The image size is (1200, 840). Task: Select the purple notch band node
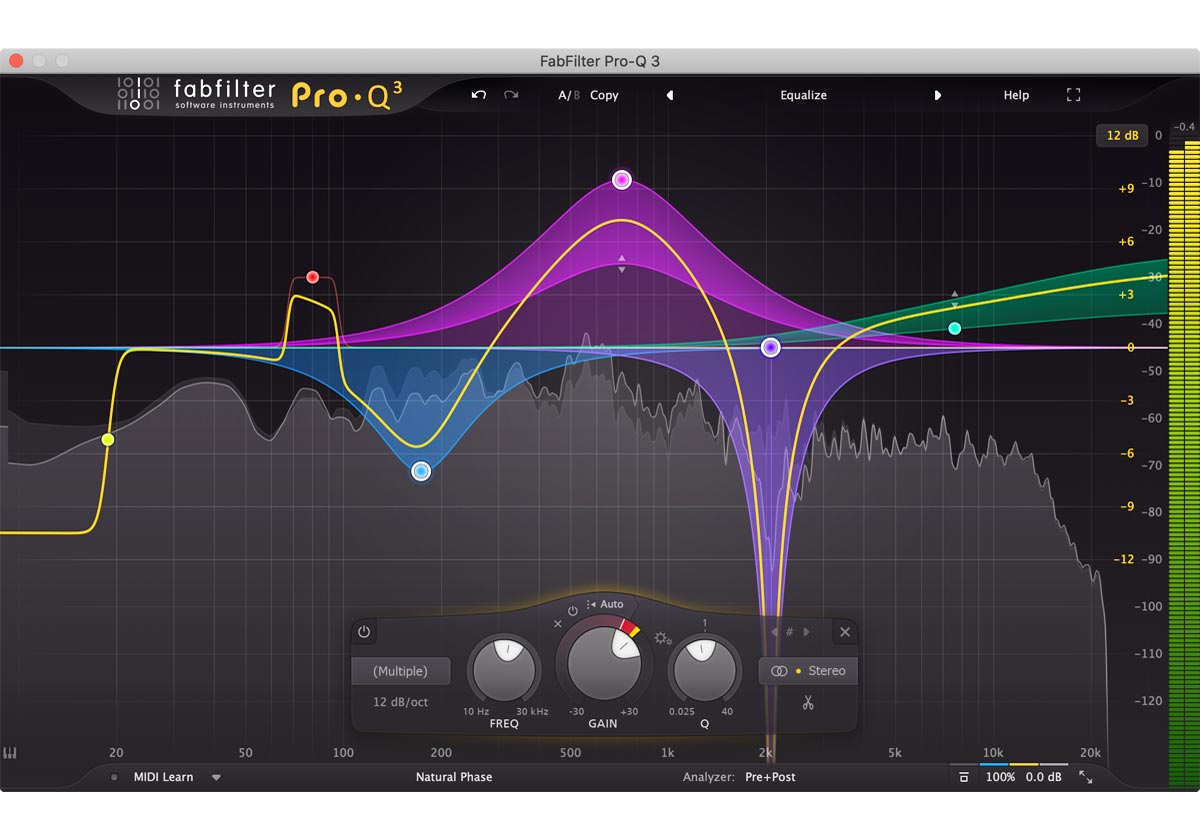pyautogui.click(x=770, y=348)
